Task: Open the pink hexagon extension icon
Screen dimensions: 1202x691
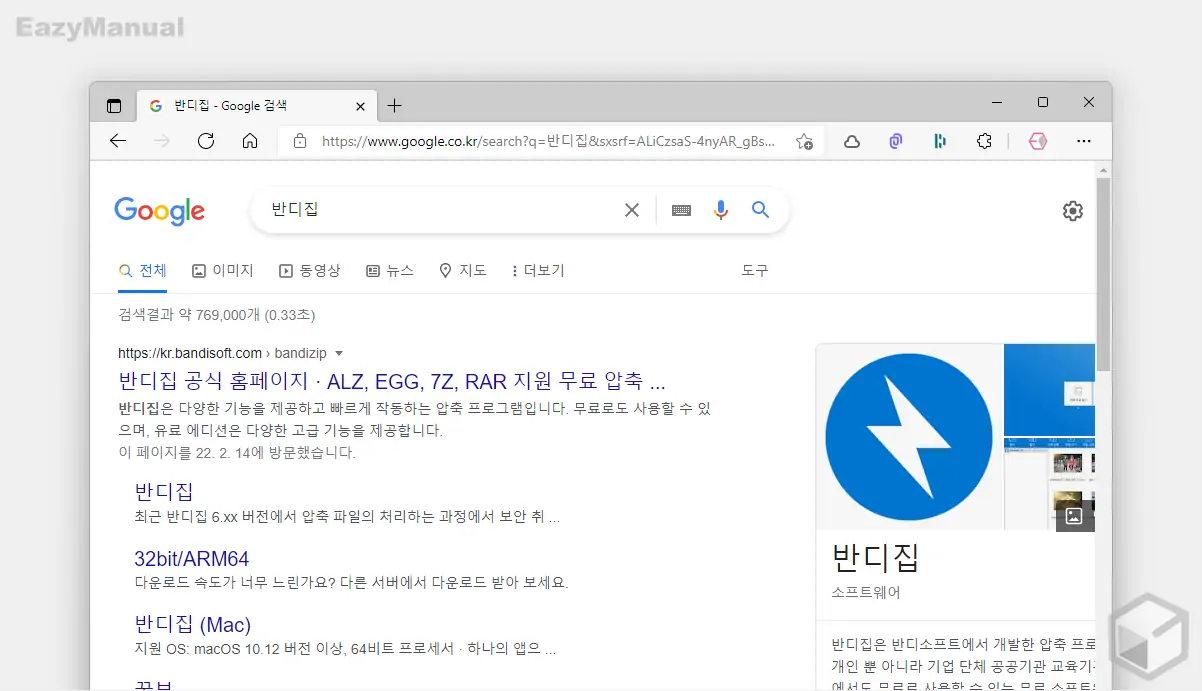Action: pyautogui.click(x=1038, y=142)
